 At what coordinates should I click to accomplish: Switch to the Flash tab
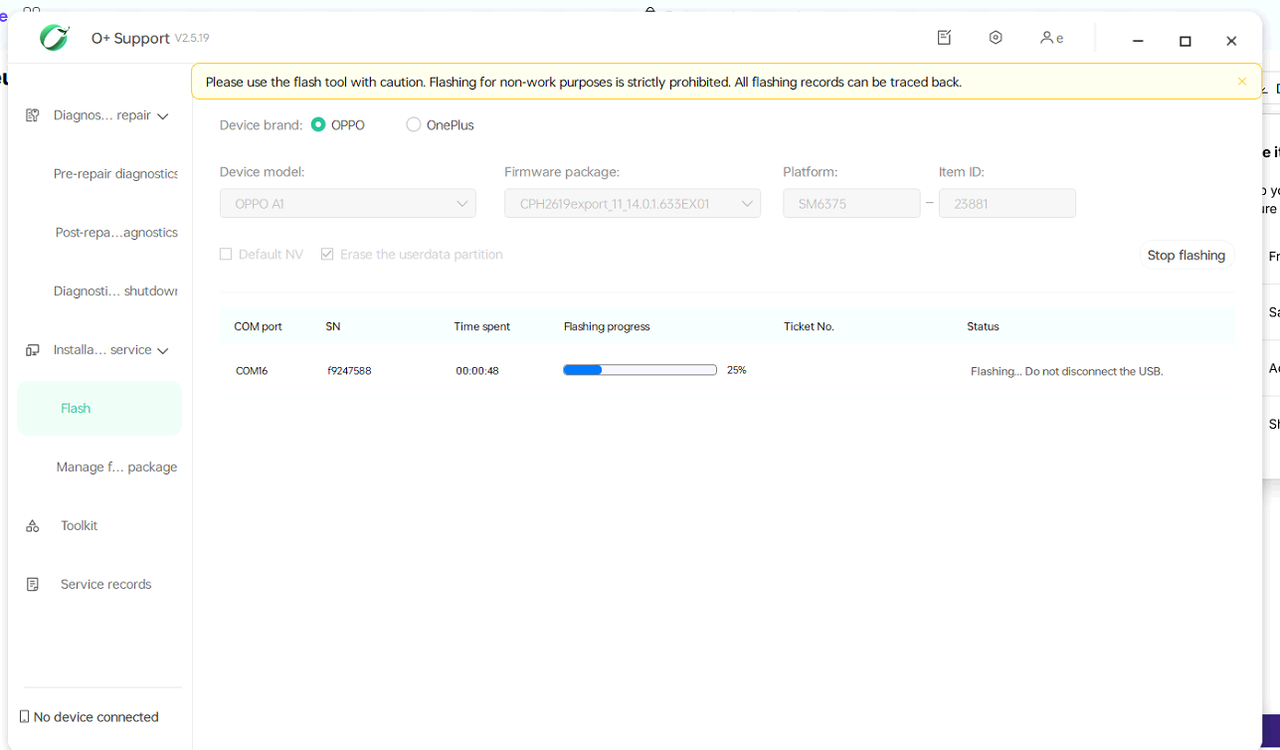point(75,408)
